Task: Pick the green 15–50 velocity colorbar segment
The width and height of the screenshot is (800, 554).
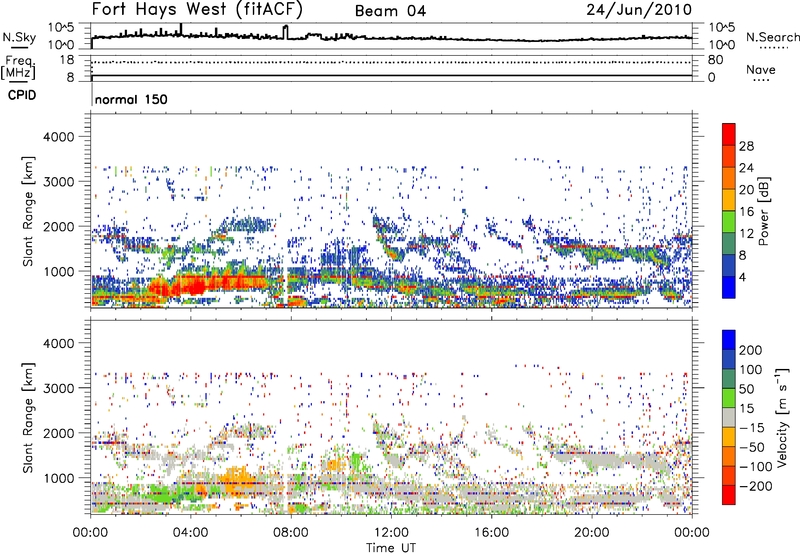Action: (x=729, y=398)
